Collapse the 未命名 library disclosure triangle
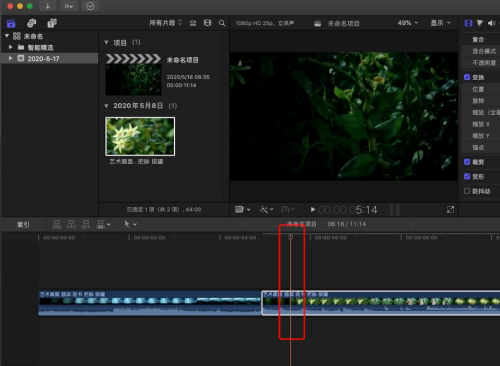The height and width of the screenshot is (366, 500). click(x=7, y=36)
